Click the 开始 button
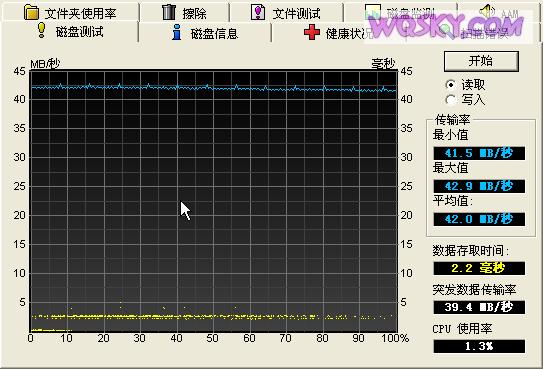This screenshot has height=369, width=543. (x=481, y=61)
